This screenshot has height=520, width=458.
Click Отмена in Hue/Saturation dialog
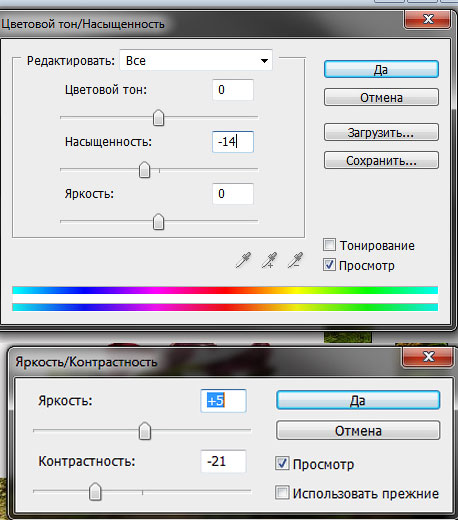(x=381, y=97)
